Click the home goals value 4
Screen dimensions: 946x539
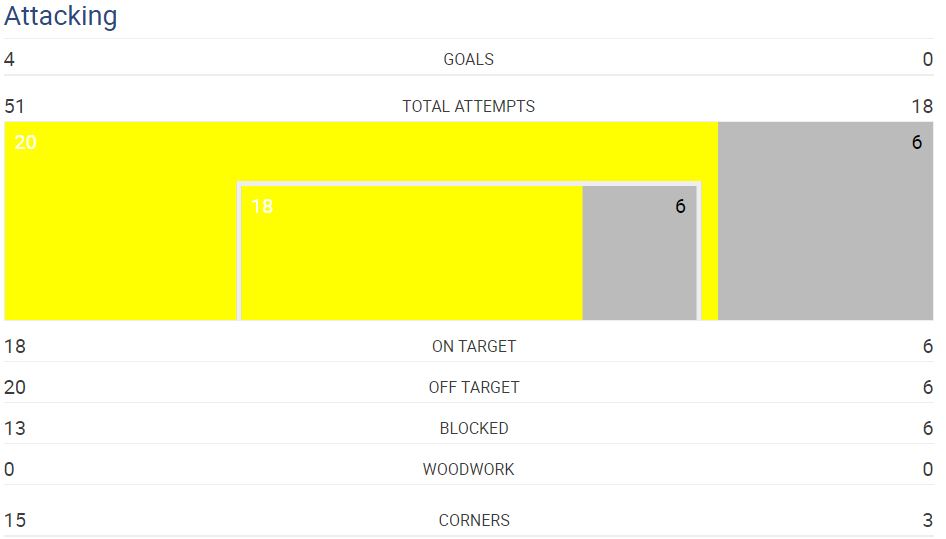coord(9,59)
